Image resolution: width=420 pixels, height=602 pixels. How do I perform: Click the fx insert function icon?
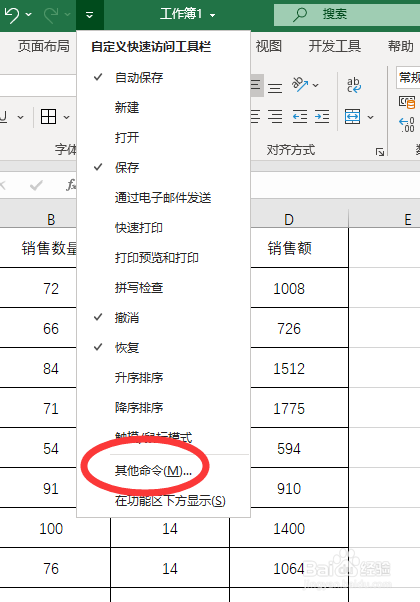click(x=71, y=185)
